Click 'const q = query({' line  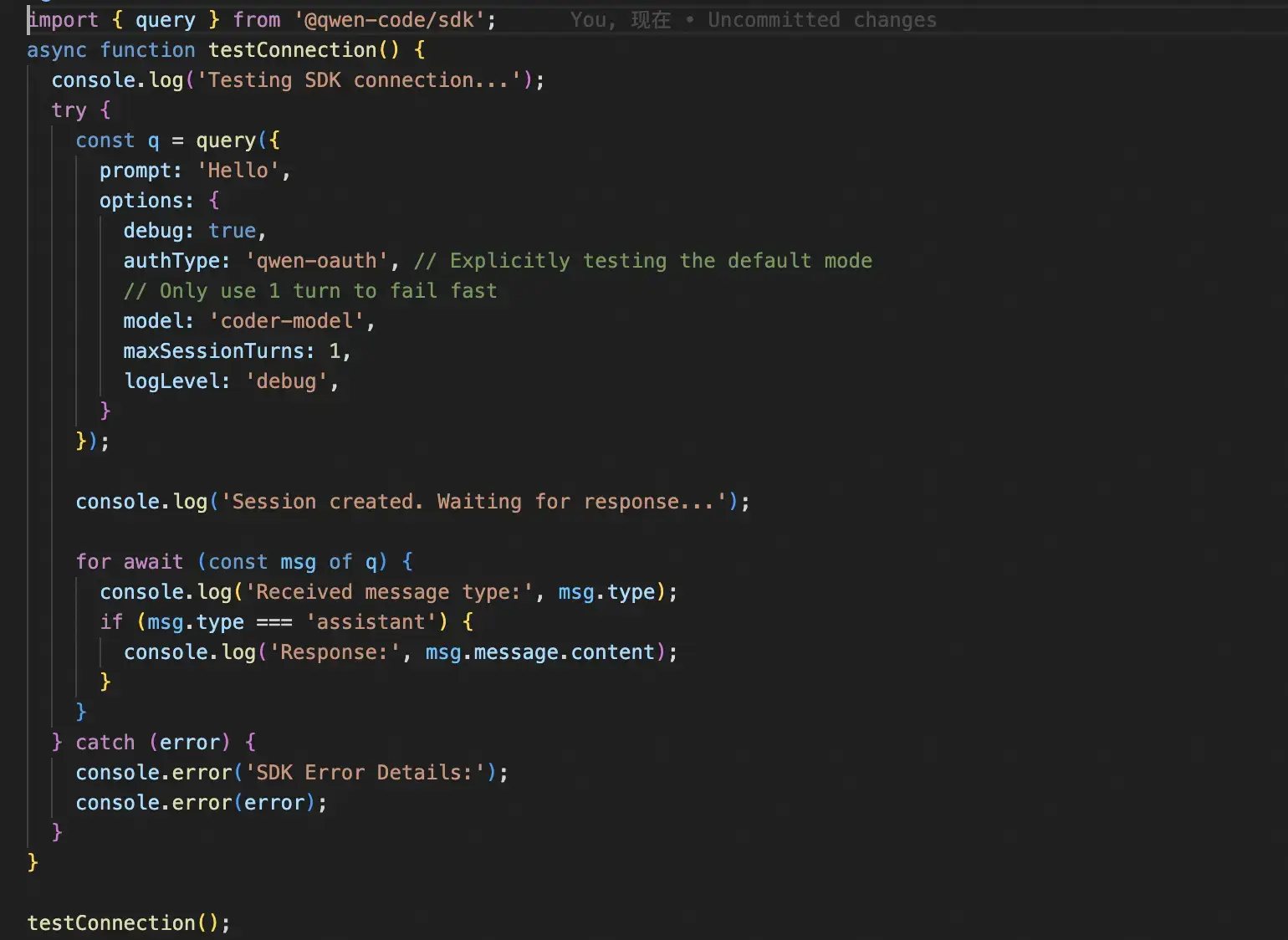click(x=177, y=140)
